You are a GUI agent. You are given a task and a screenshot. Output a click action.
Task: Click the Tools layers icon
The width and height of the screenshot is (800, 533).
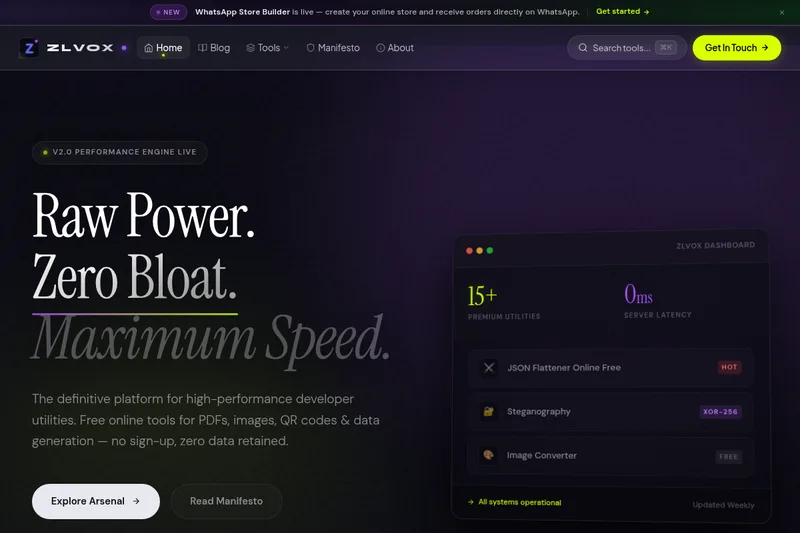pos(251,48)
